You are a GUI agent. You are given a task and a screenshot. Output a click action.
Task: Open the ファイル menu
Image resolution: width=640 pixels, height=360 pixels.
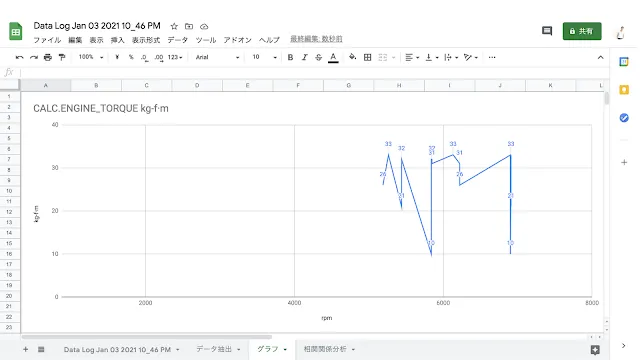47,40
